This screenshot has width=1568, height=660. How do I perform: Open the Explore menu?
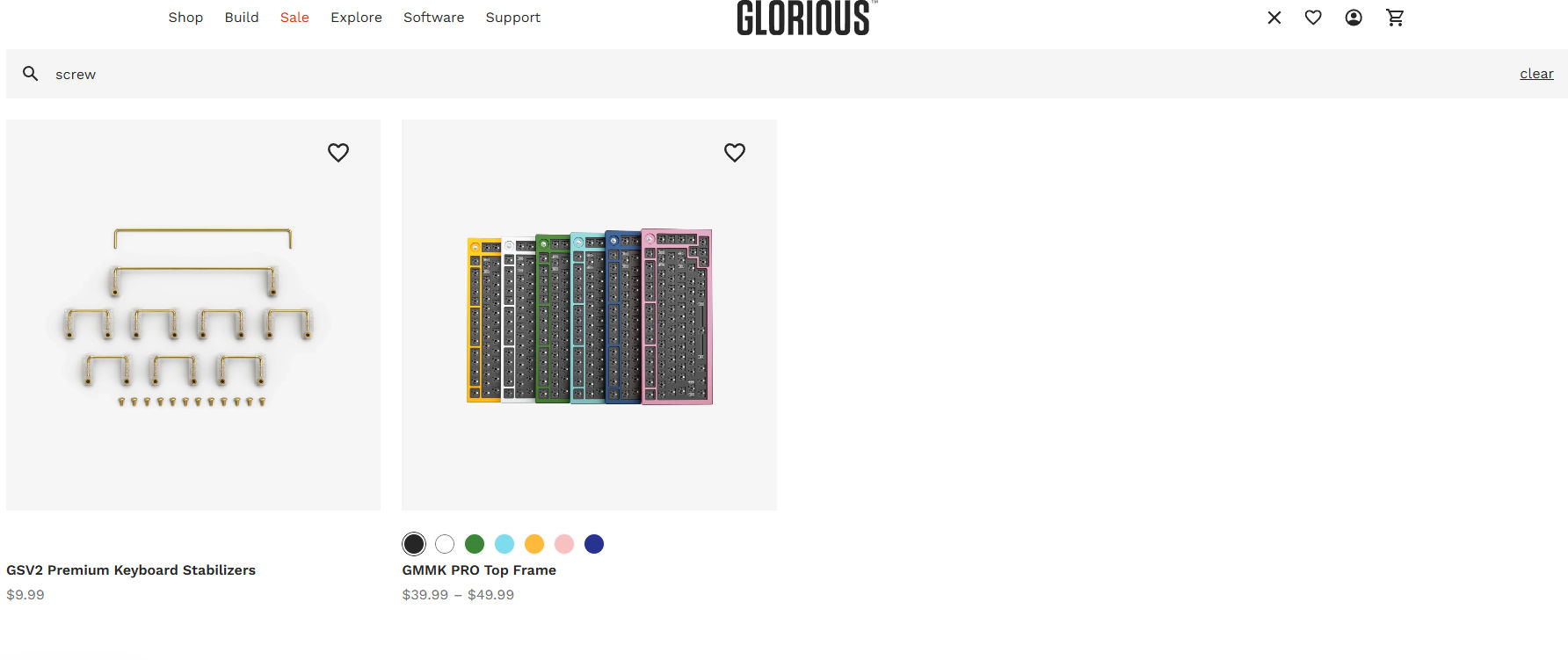point(356,18)
